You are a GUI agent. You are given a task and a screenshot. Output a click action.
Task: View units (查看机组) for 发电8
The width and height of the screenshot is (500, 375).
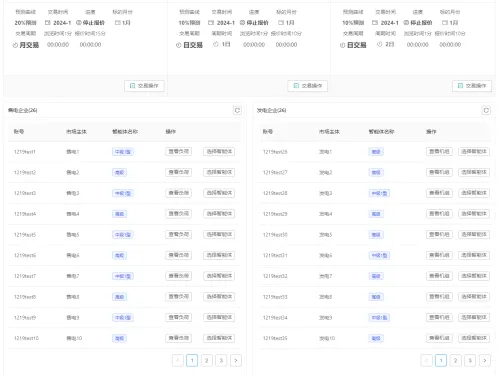coord(439,297)
